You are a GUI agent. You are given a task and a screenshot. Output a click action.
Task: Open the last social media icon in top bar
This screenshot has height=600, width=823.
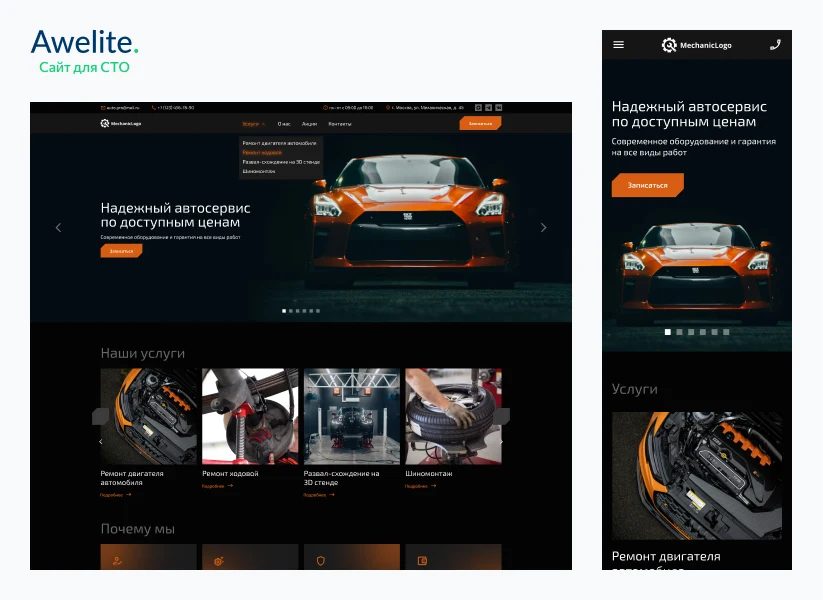499,108
